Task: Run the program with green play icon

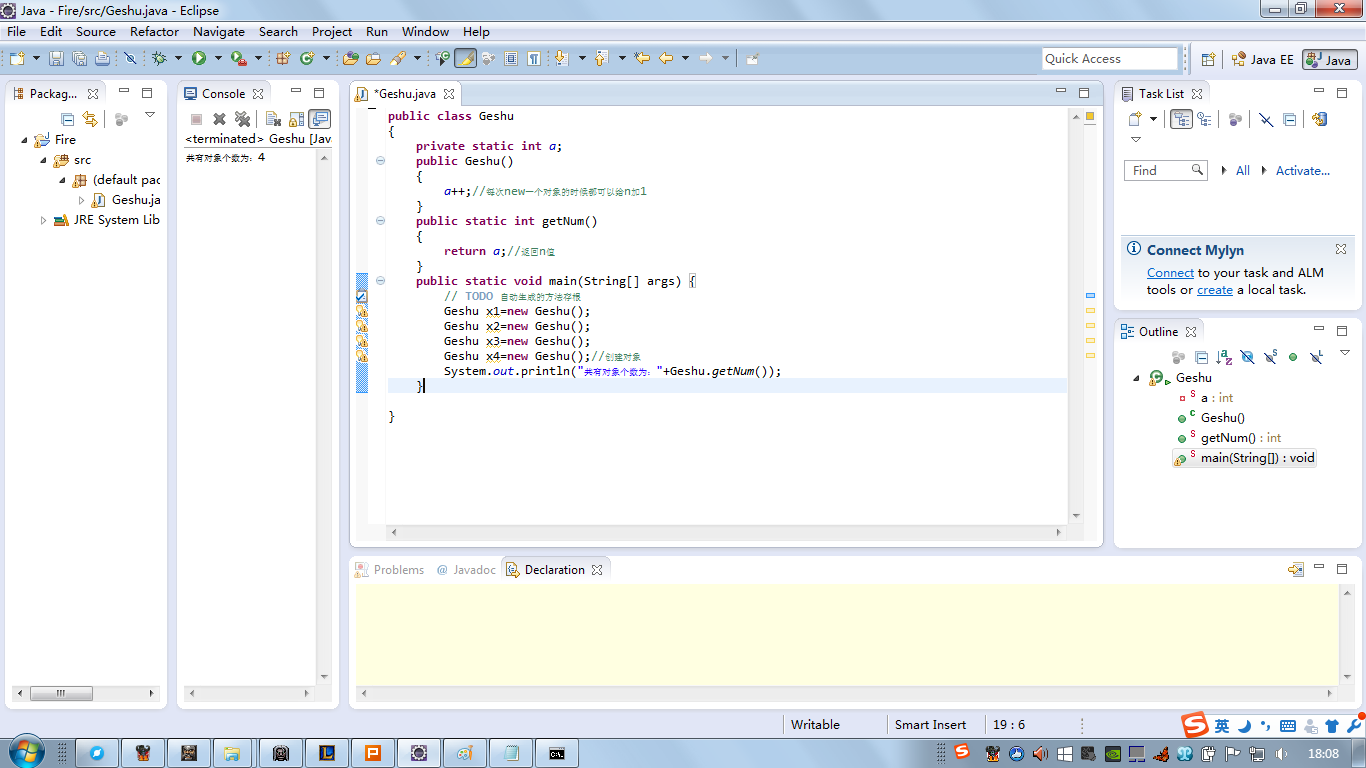Action: click(x=199, y=59)
